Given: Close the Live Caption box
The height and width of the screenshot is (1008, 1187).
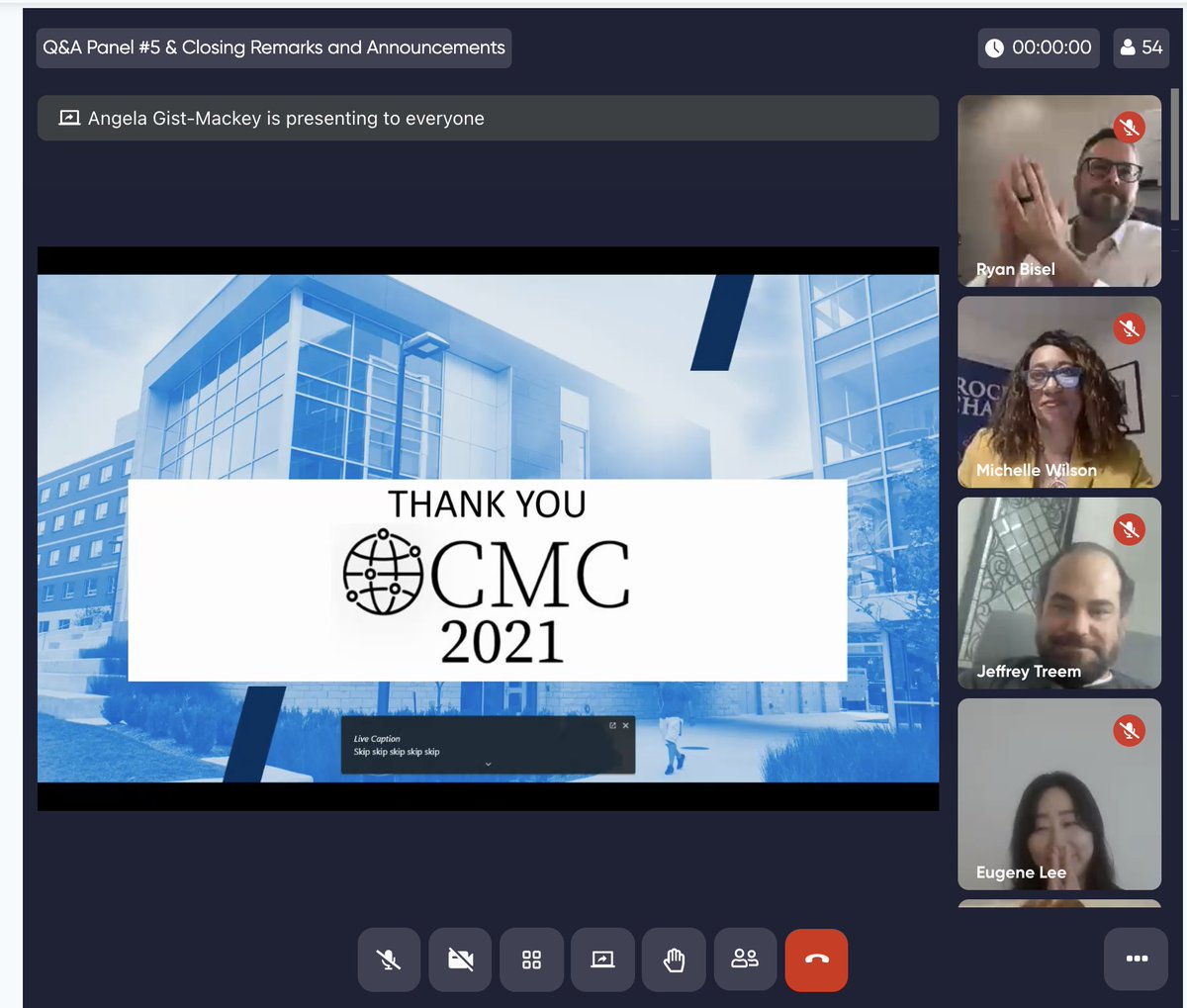Looking at the screenshot, I should [x=625, y=726].
